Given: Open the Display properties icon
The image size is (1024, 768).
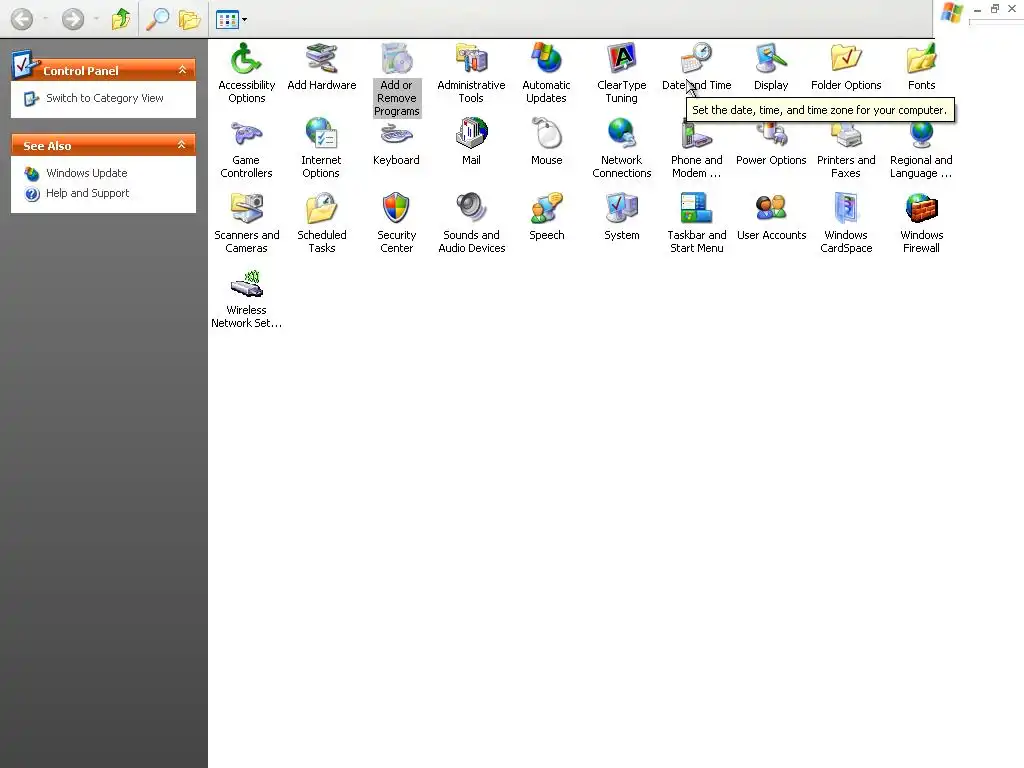Looking at the screenshot, I should click(x=771, y=67).
